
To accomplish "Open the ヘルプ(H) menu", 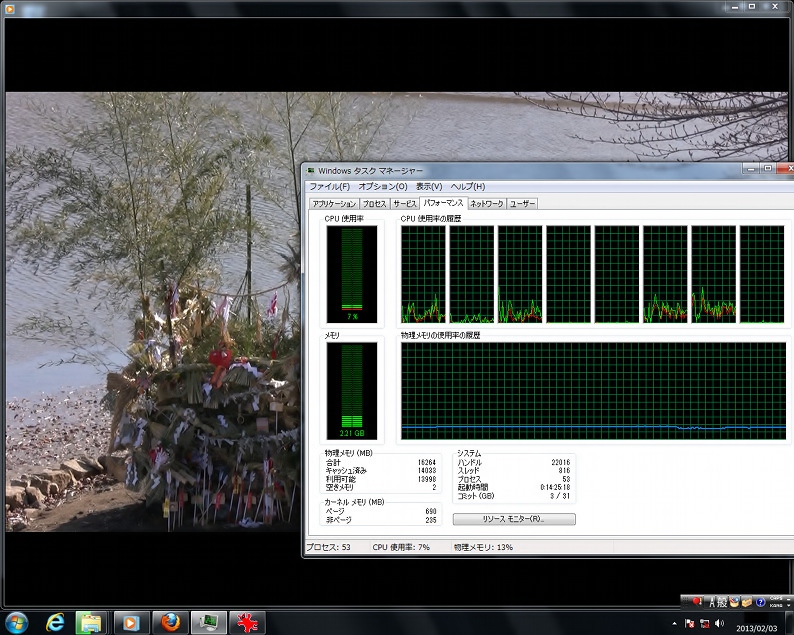I will 467,186.
